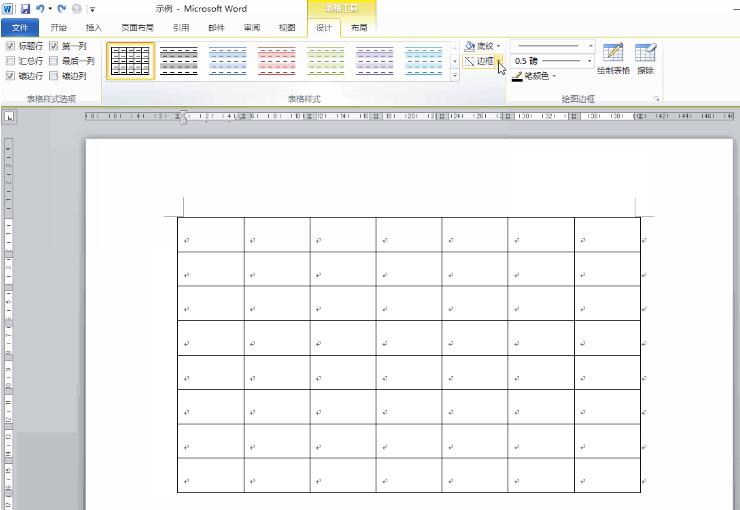
Task: Enable the 最后一列 (Last Column) checkbox
Action: (x=54, y=61)
